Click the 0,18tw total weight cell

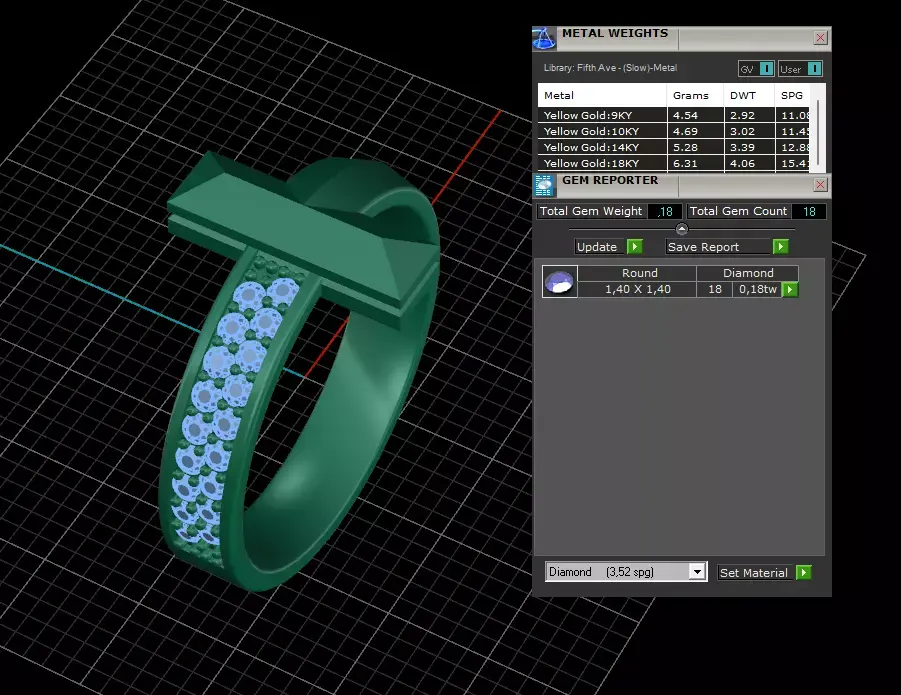pyautogui.click(x=757, y=289)
